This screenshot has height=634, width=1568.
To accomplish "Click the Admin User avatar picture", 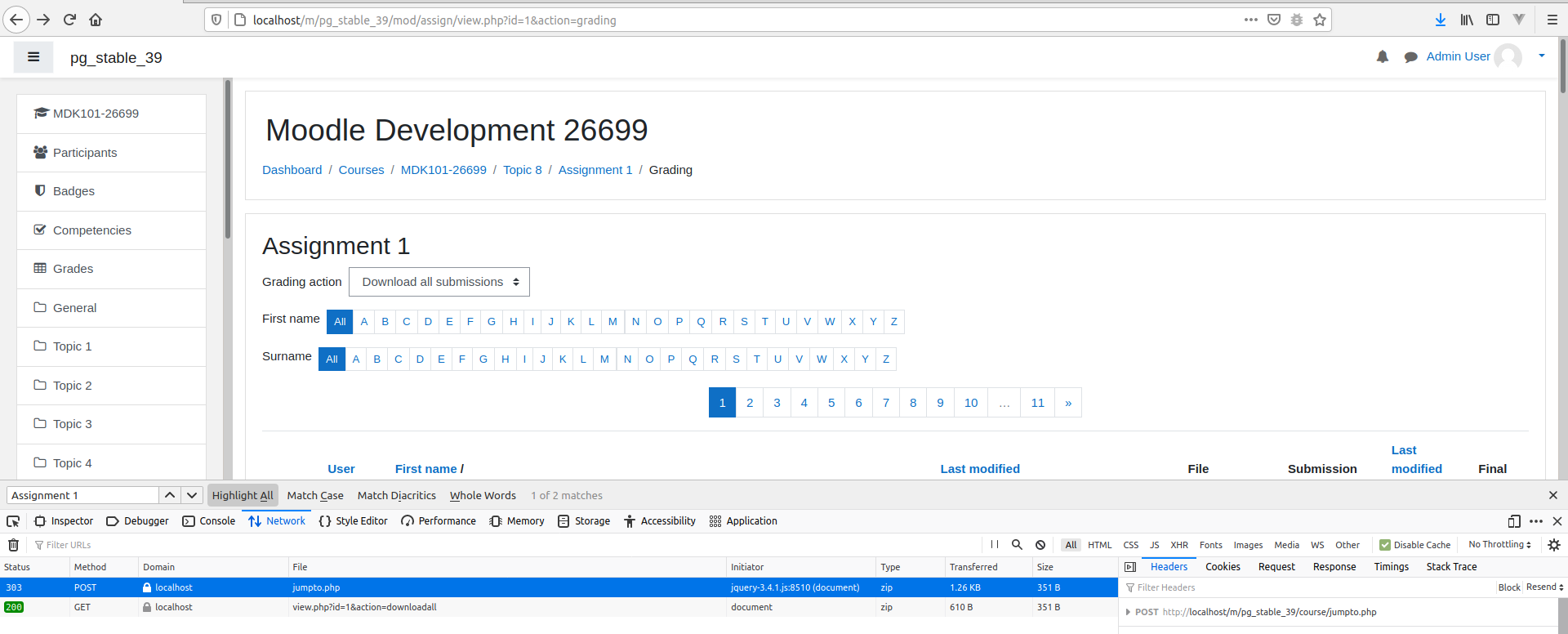I will coord(1508,56).
